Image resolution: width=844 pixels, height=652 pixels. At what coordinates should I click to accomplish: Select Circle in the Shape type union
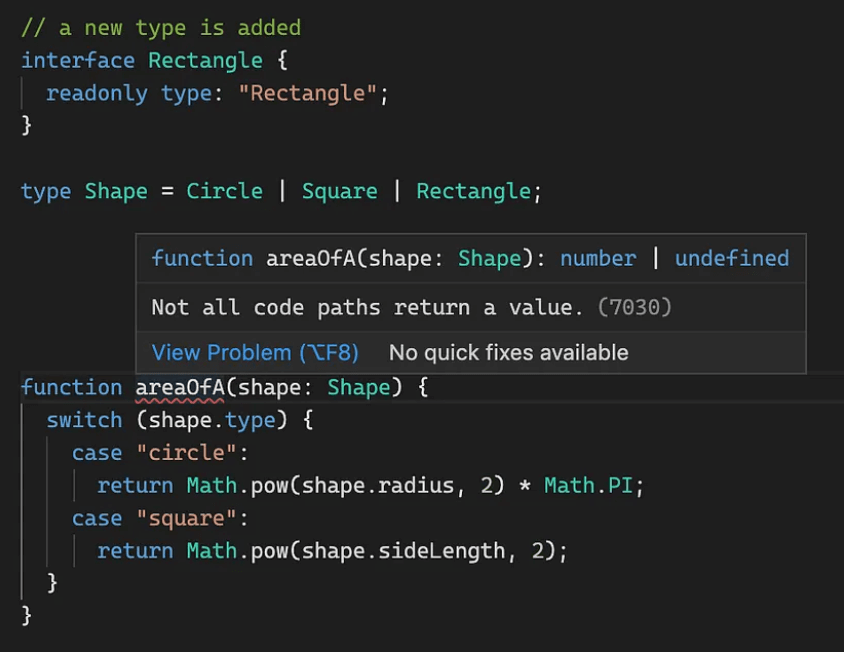224,191
